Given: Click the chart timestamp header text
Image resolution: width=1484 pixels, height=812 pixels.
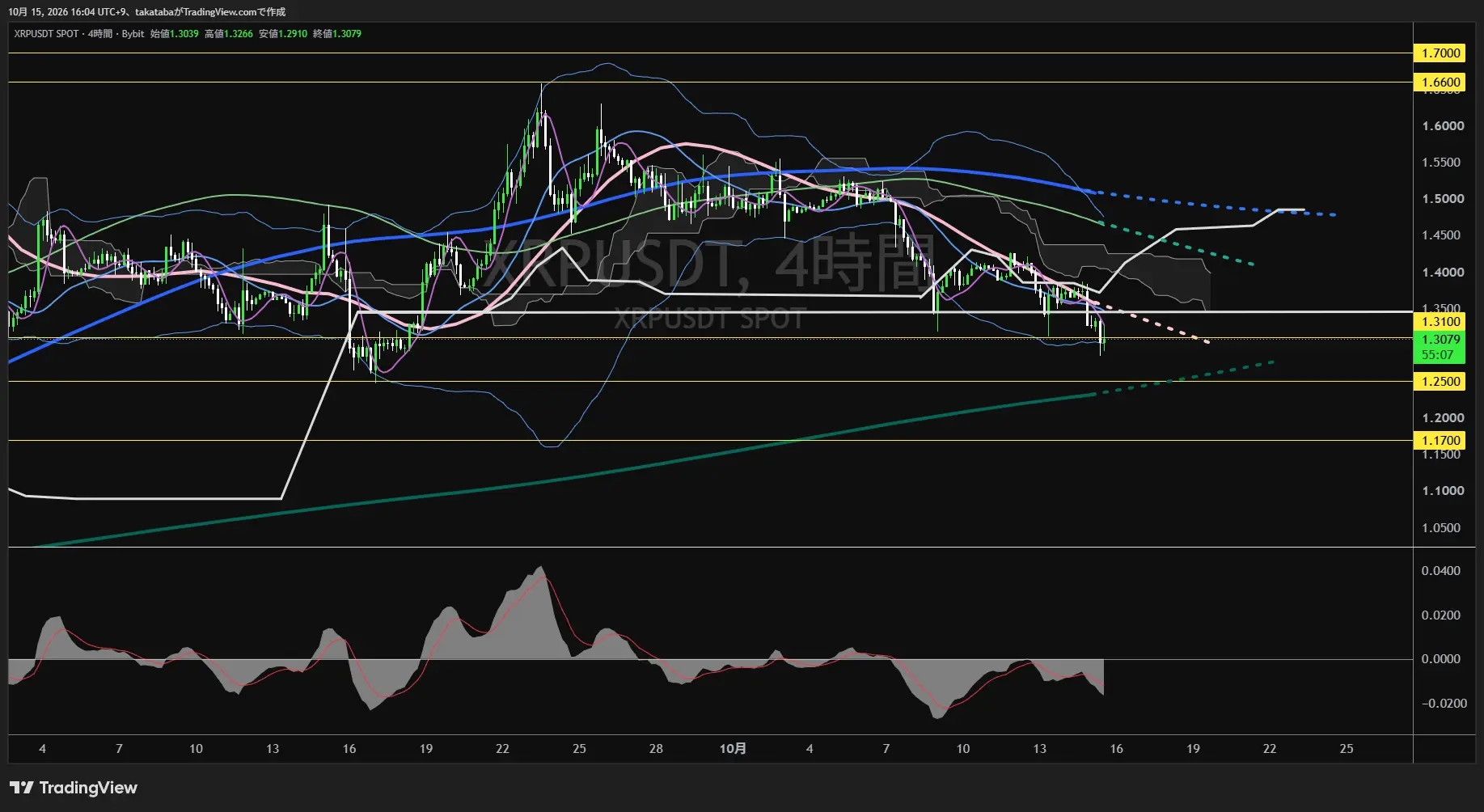Looking at the screenshot, I should (146, 12).
